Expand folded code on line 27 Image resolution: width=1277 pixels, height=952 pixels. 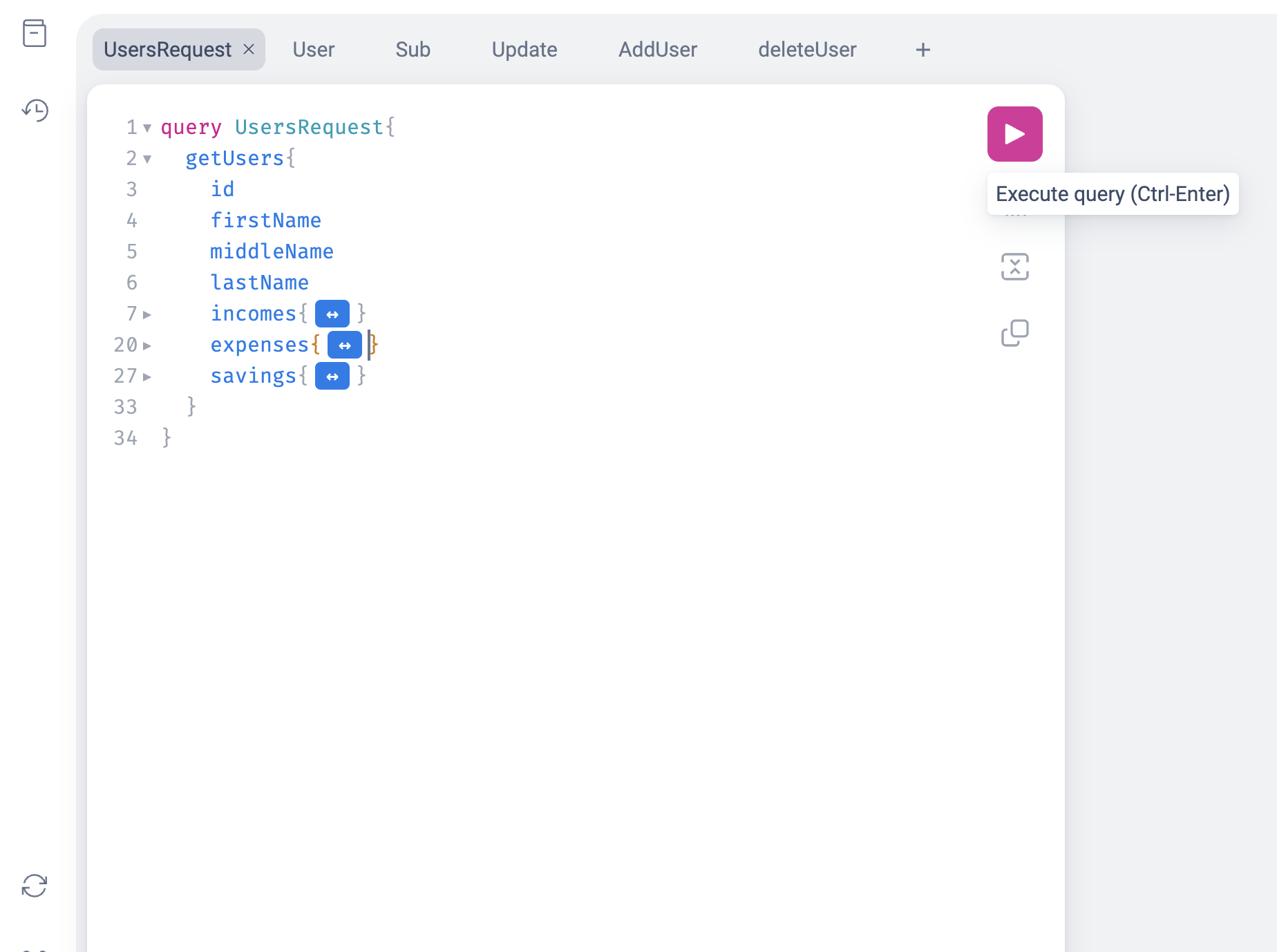coord(146,377)
